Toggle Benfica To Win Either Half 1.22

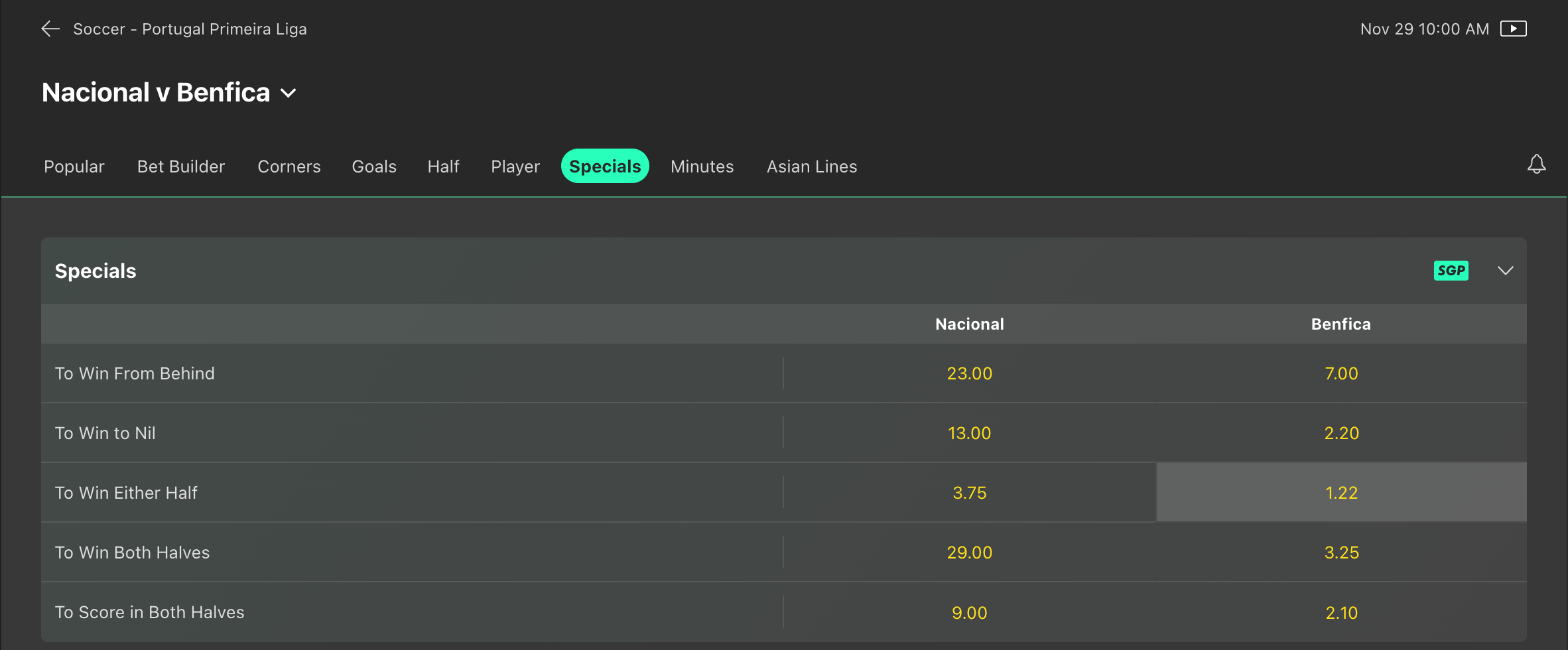[1341, 493]
